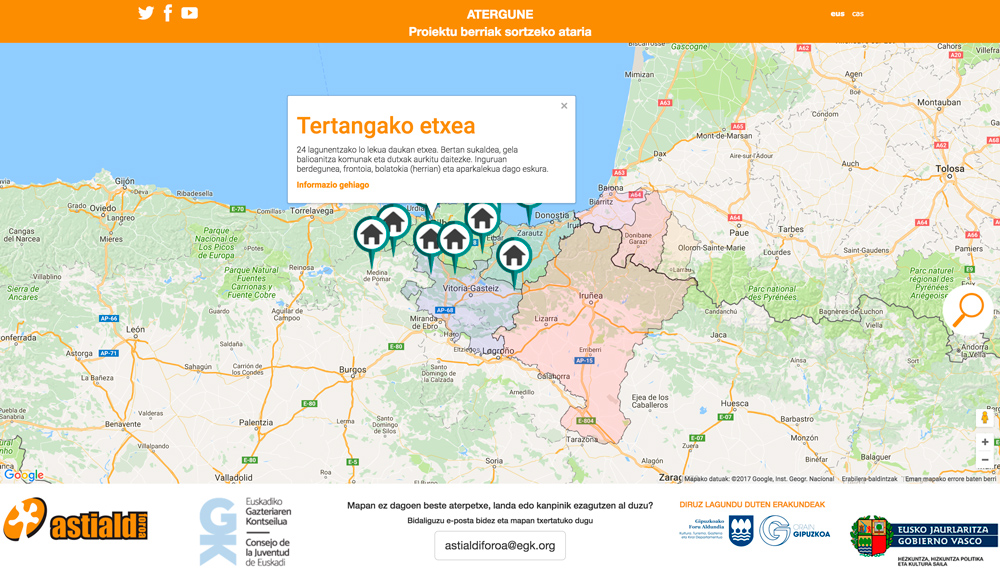Click the Donostia city label on the map

[552, 216]
